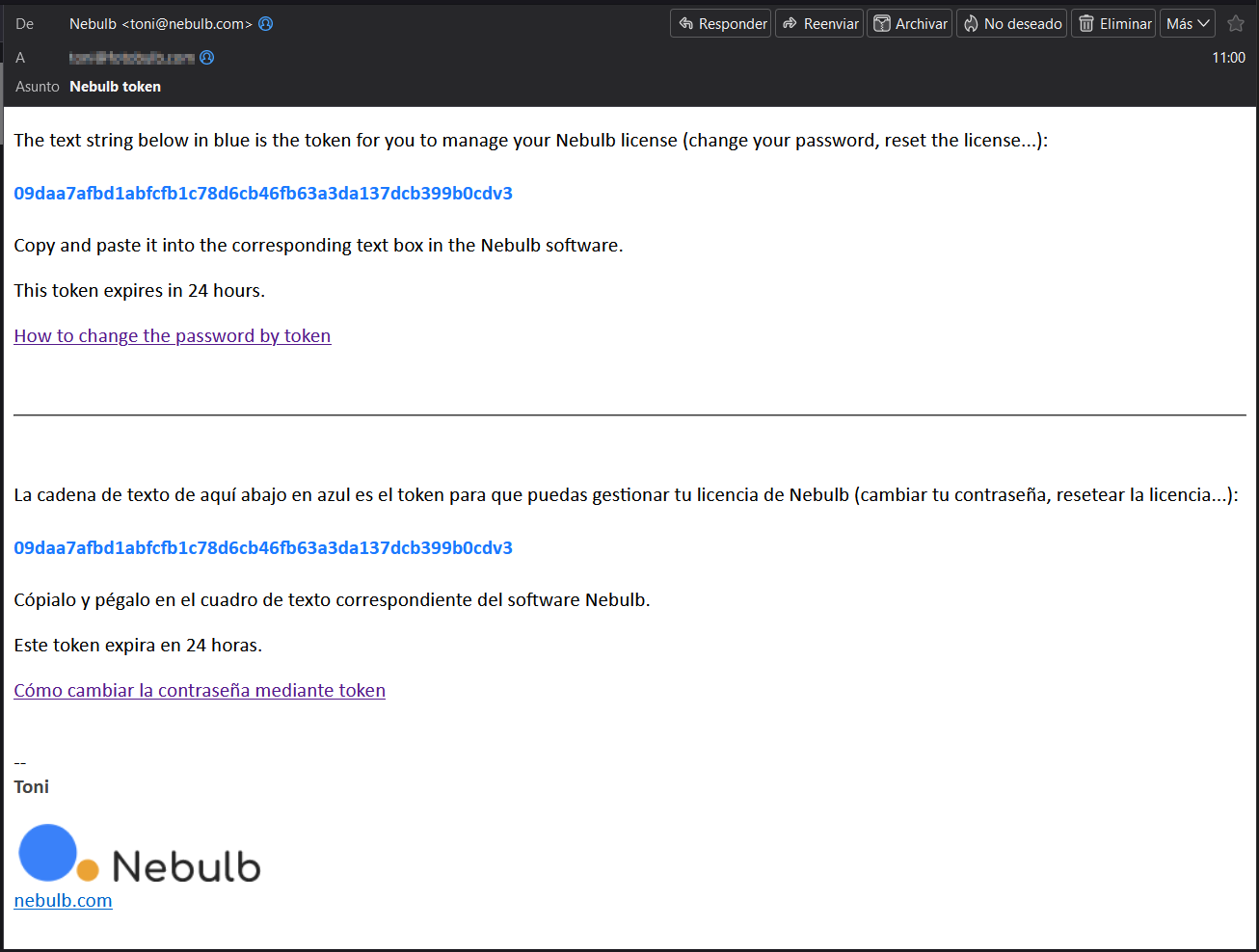This screenshot has height=952, width=1259.
Task: Click the signature name 'Toni'
Action: (x=31, y=787)
